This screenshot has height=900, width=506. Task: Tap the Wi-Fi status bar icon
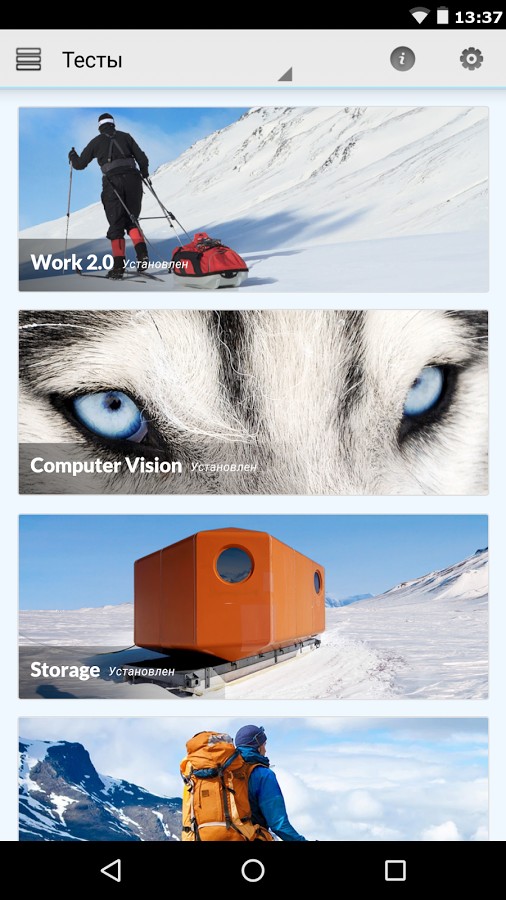(x=420, y=17)
